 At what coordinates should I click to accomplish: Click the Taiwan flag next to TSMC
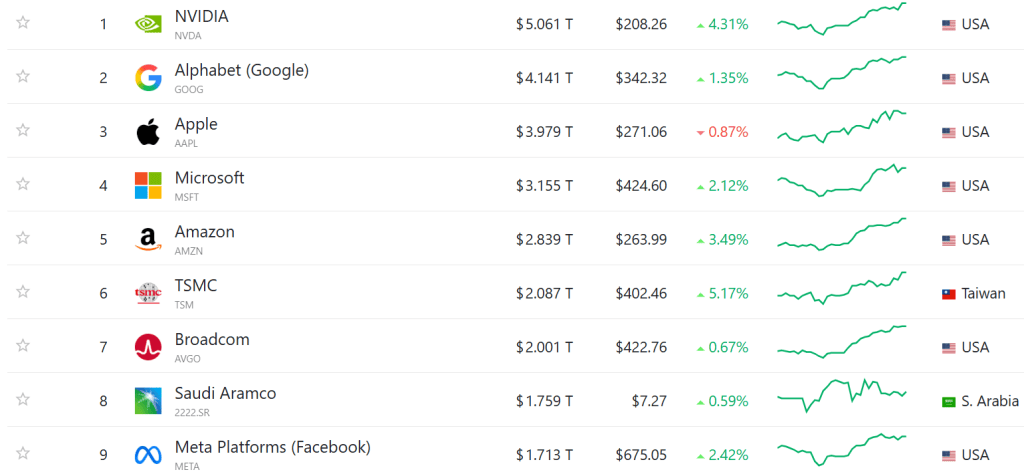tap(949, 294)
